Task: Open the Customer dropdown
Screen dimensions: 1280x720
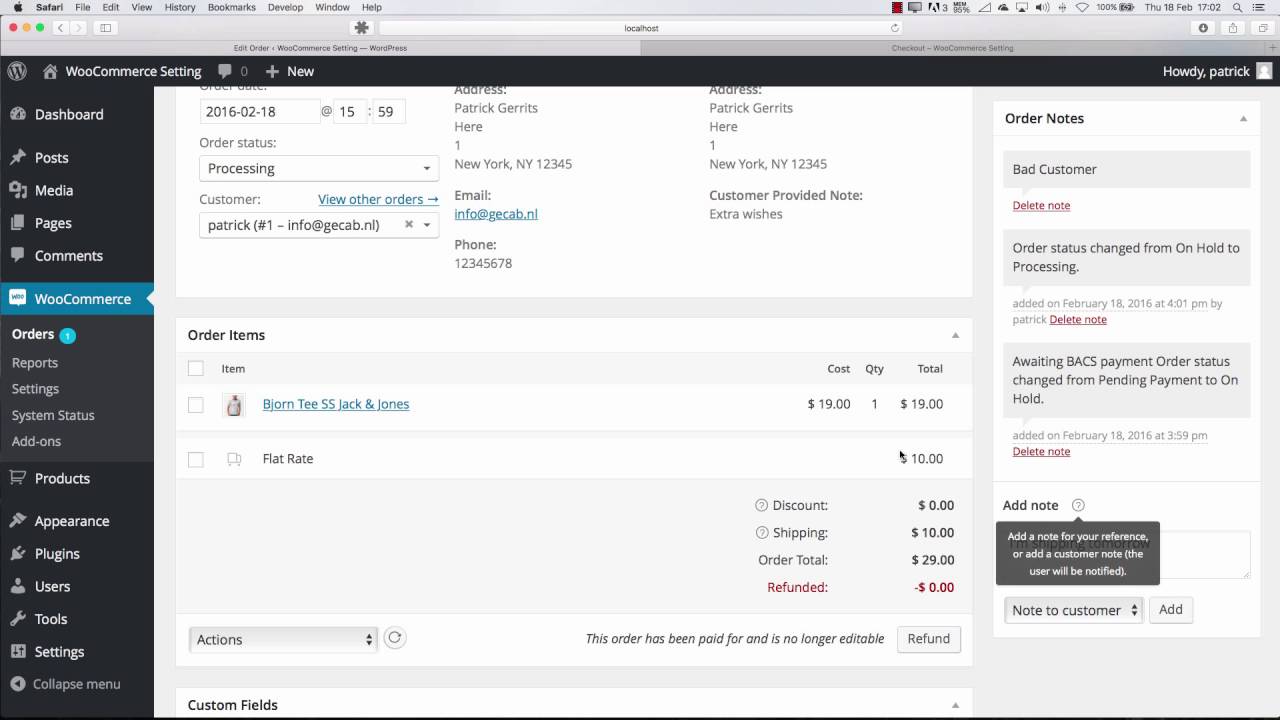Action: (x=319, y=225)
